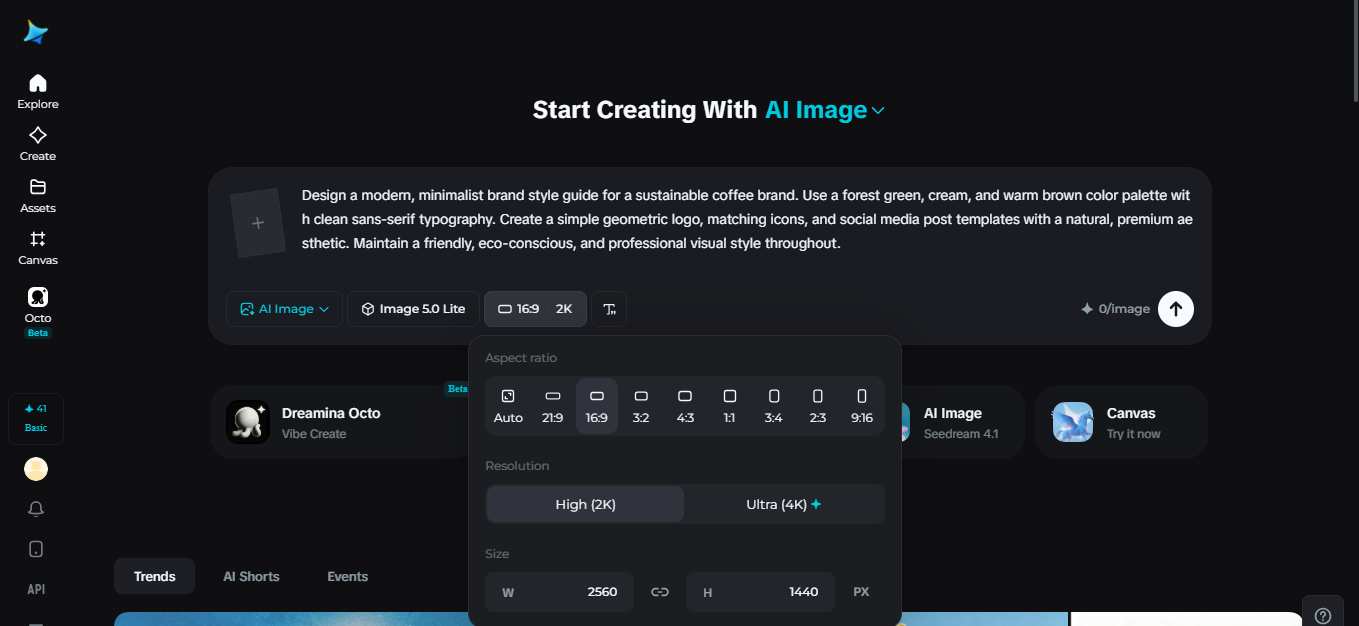Open the mobile app icon
This screenshot has height=626, width=1359.
click(36, 549)
